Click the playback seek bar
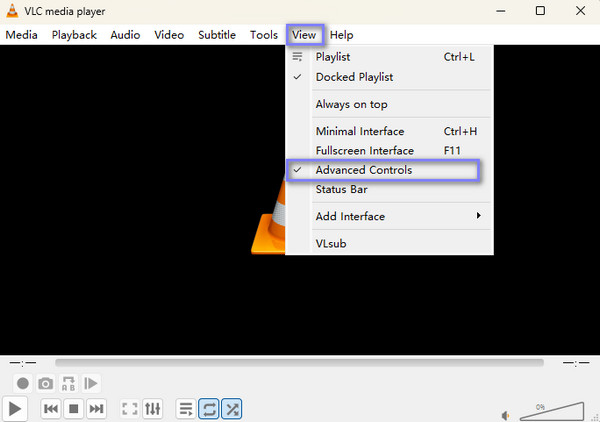This screenshot has width=600, height=422. [x=299, y=362]
